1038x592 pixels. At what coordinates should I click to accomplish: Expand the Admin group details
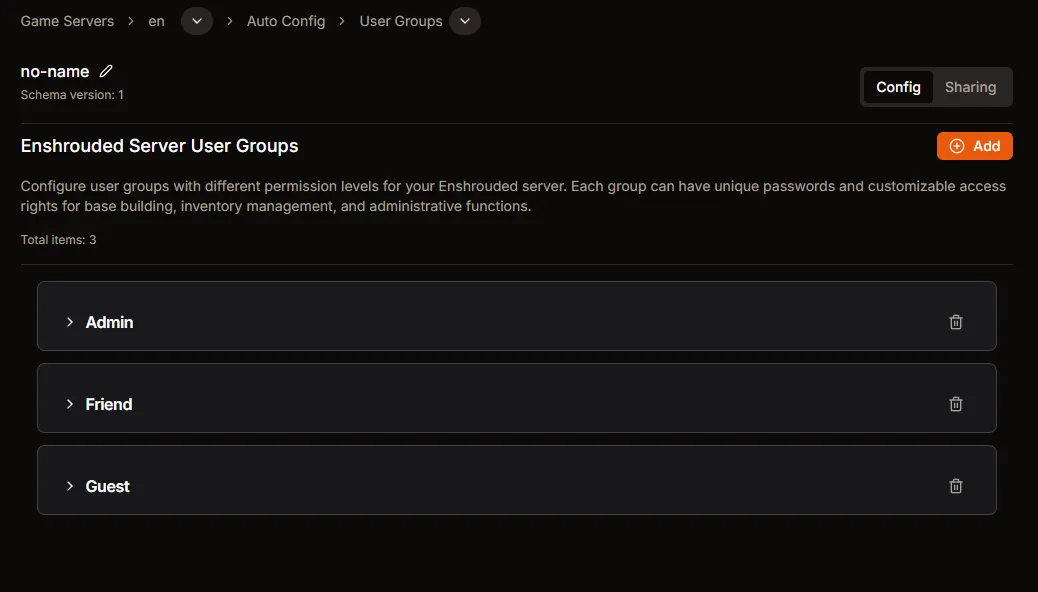coord(69,321)
